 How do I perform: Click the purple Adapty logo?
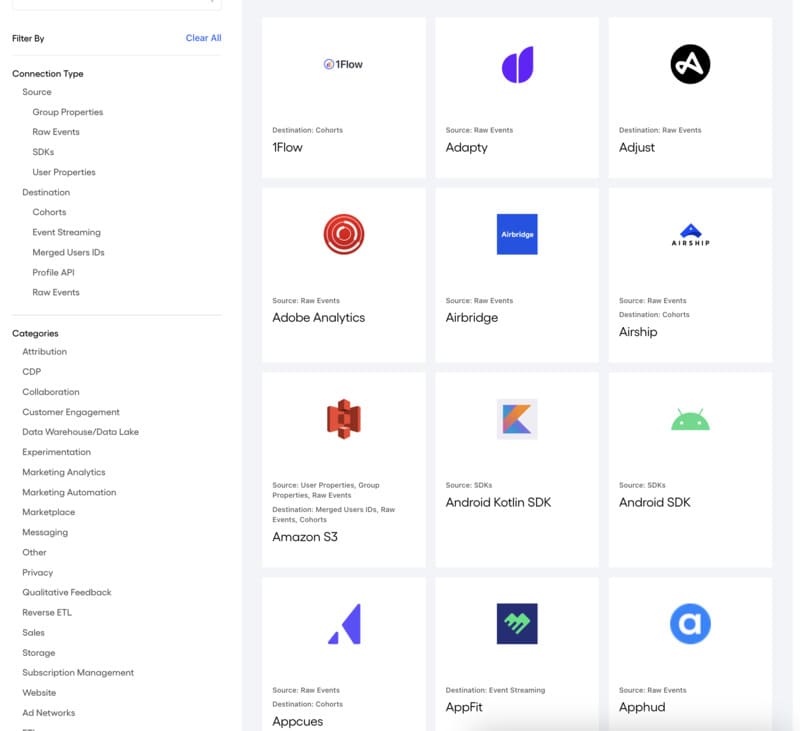coord(517,65)
